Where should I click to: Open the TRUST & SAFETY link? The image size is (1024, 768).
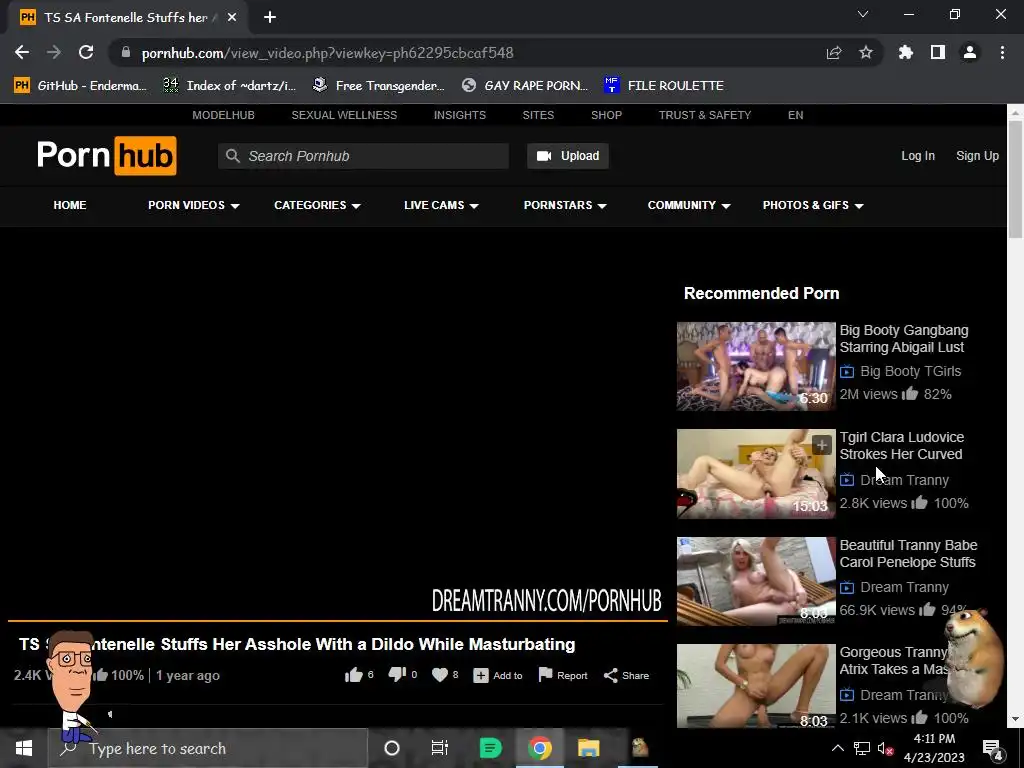pyautogui.click(x=705, y=115)
